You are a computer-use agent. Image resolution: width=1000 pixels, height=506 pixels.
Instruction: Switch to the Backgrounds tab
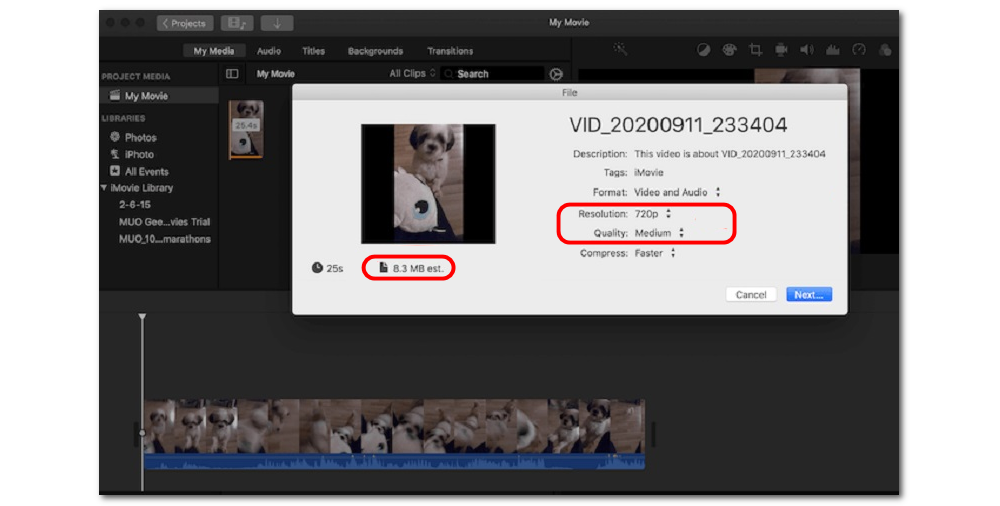(375, 51)
